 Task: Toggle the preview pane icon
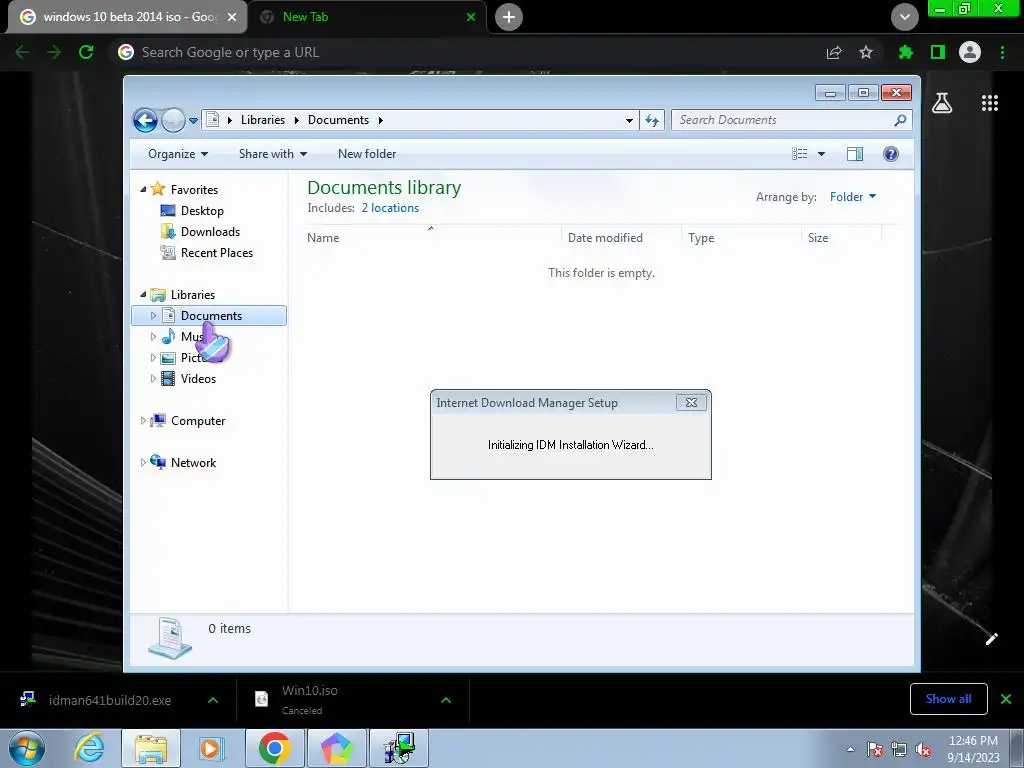[x=855, y=154]
